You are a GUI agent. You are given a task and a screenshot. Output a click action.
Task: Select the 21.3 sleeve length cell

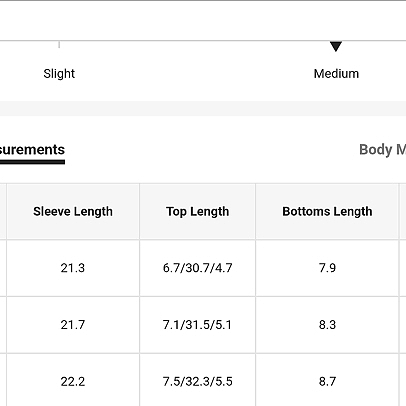[73, 268]
